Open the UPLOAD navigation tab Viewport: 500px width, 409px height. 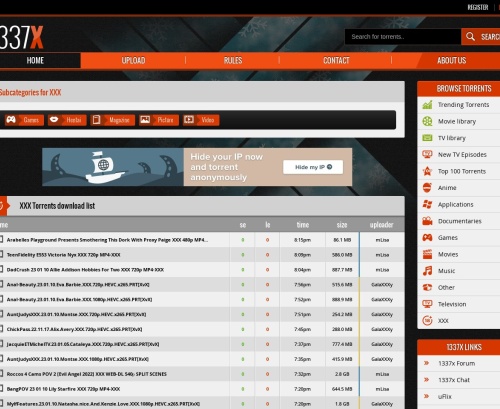coord(133,60)
